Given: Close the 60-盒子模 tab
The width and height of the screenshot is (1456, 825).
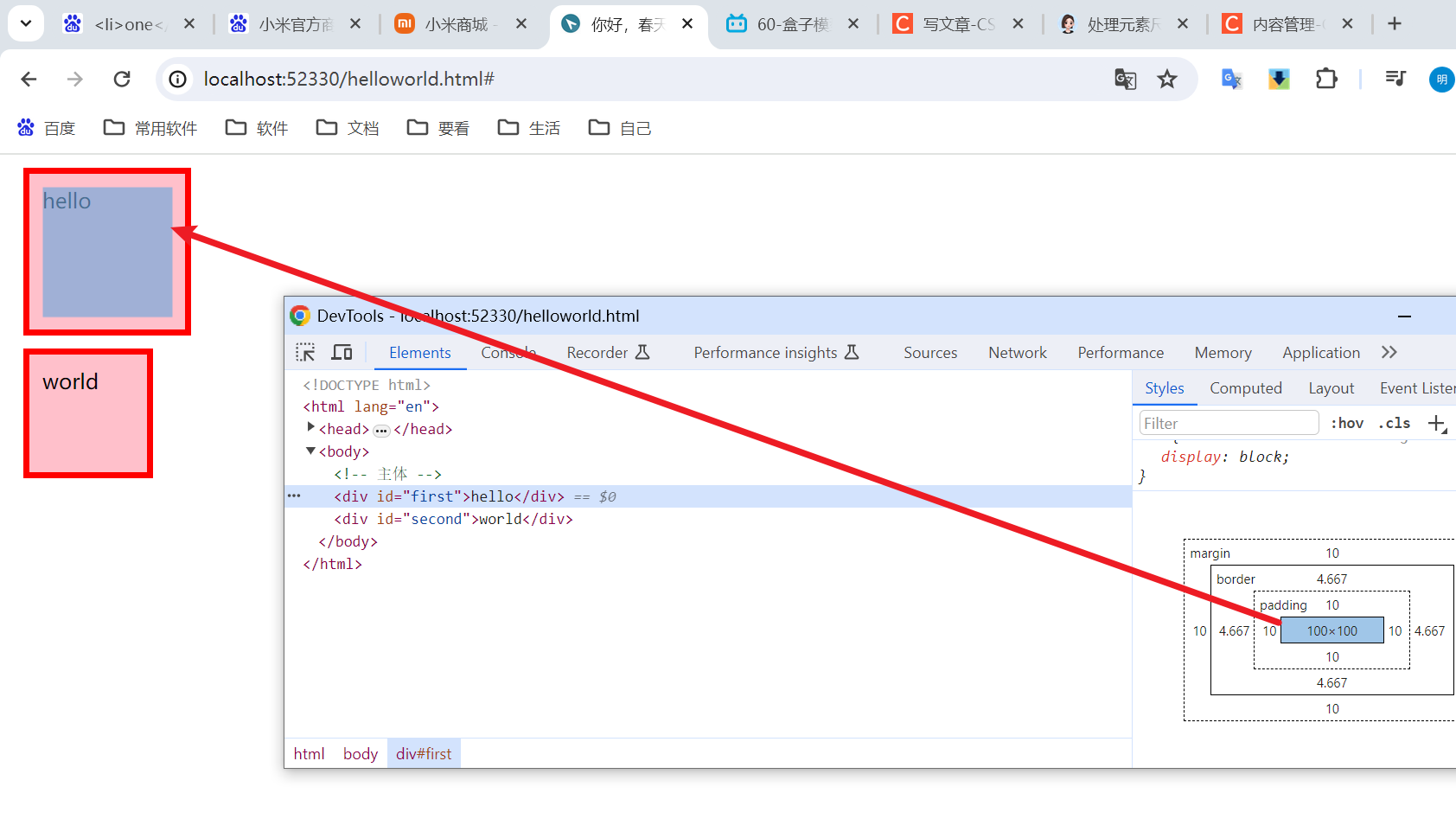Looking at the screenshot, I should [x=853, y=24].
